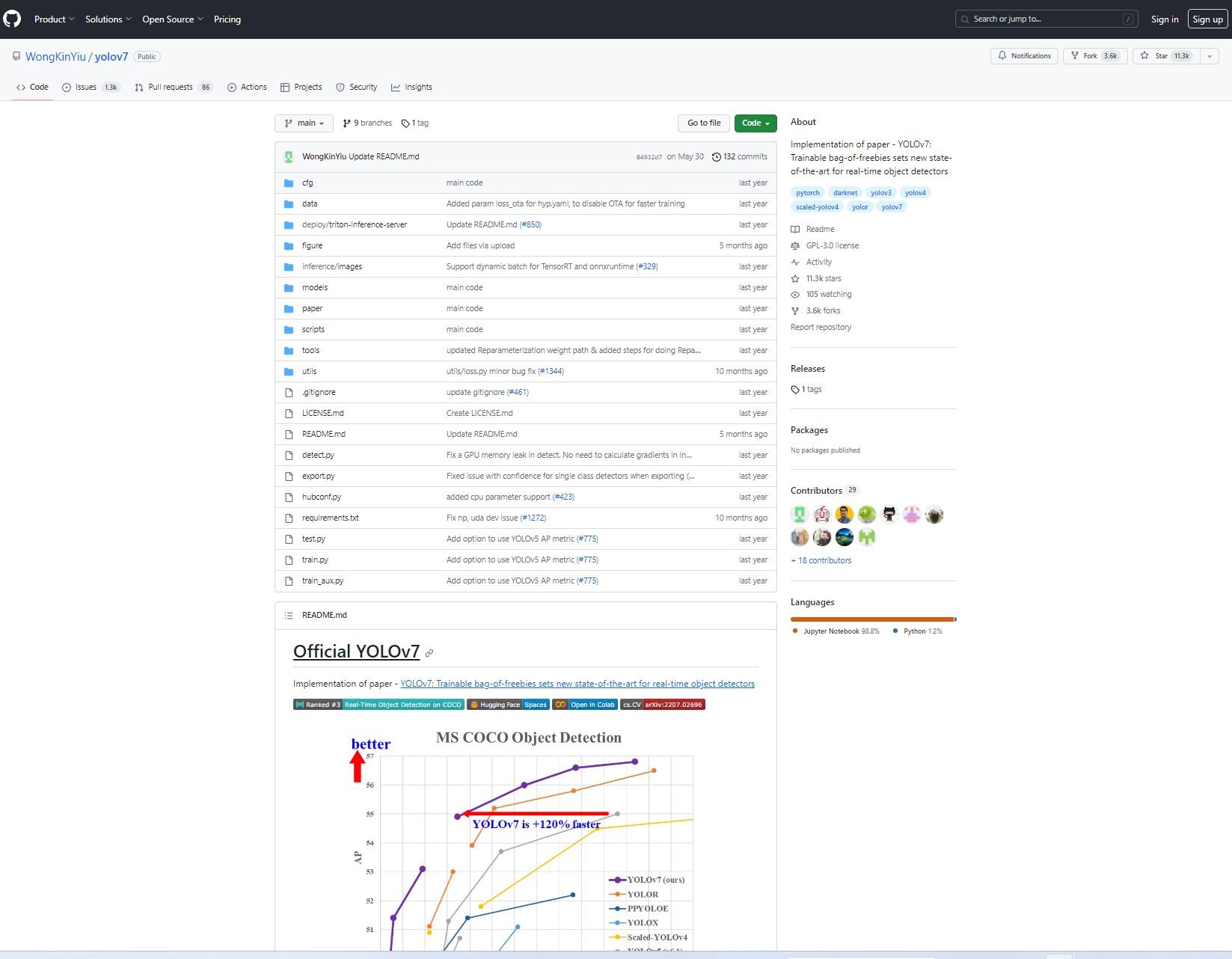The height and width of the screenshot is (959, 1232).
Task: Click the file icon beside .gitignore
Action: tap(289, 393)
